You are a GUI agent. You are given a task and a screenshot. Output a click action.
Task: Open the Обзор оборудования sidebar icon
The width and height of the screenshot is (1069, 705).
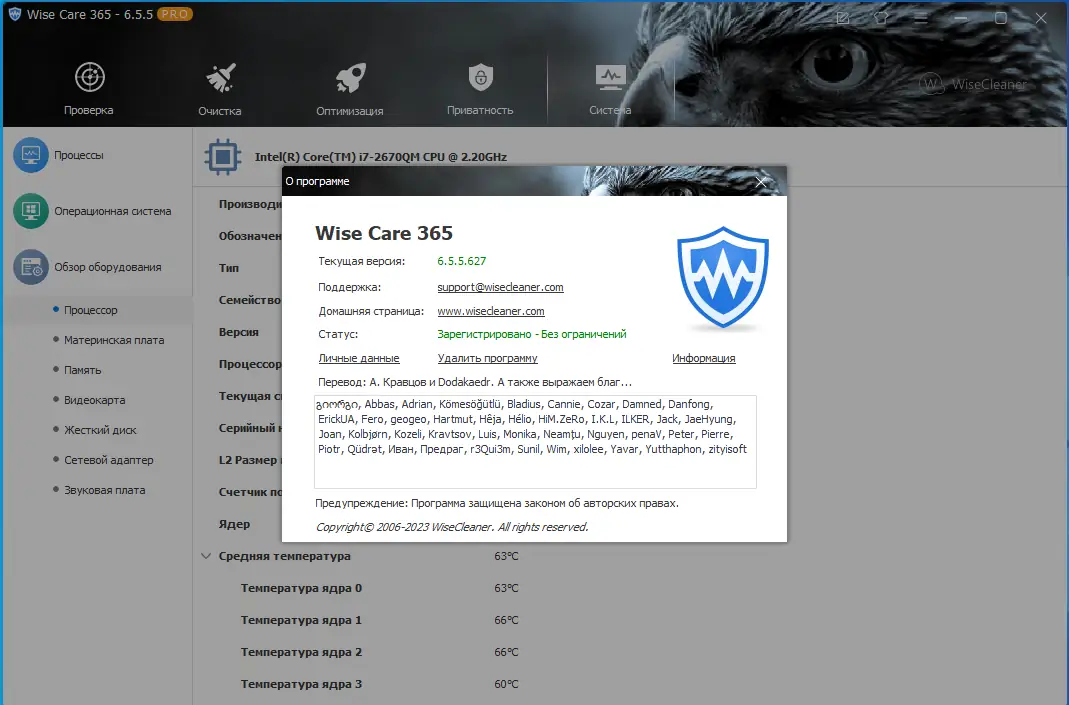(30, 267)
